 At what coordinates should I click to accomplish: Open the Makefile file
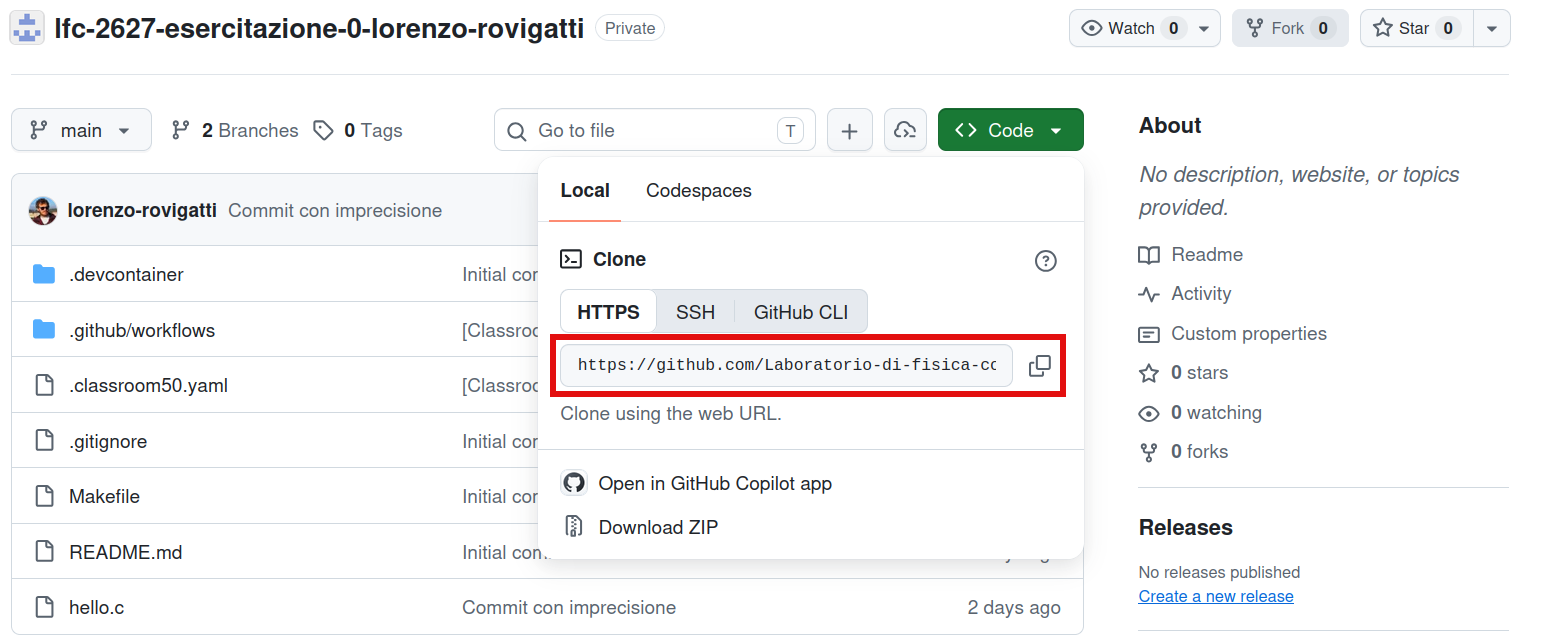coord(104,496)
